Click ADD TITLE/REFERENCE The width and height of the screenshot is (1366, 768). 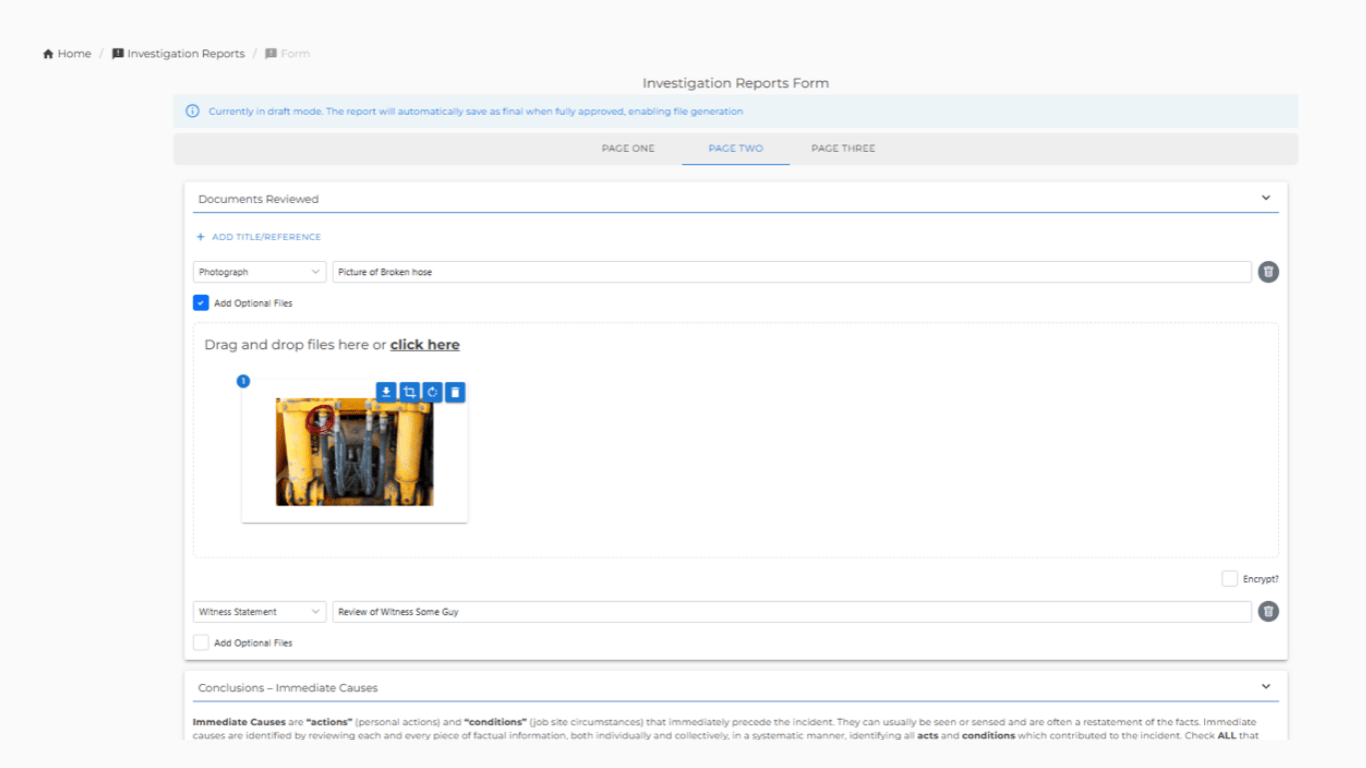(259, 236)
